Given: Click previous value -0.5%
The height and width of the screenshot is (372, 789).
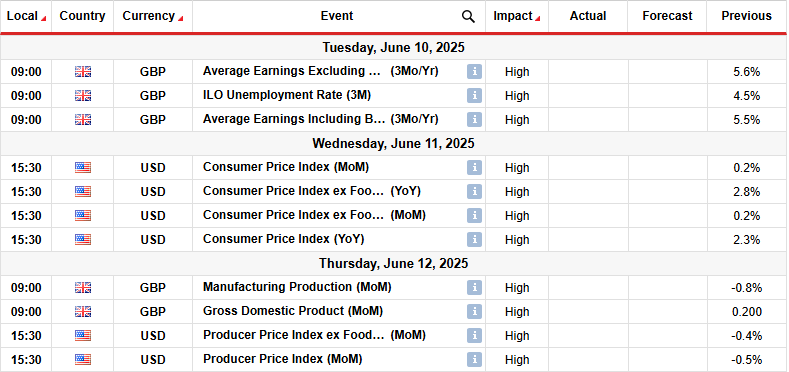Looking at the screenshot, I should click(747, 360).
